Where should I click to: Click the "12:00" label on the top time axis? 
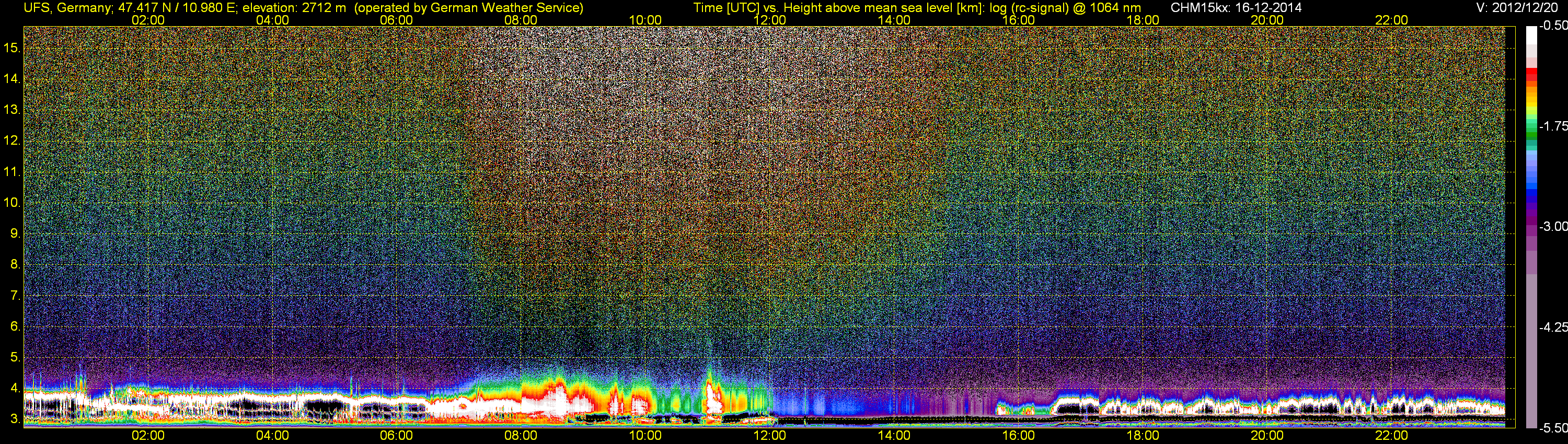[x=769, y=20]
